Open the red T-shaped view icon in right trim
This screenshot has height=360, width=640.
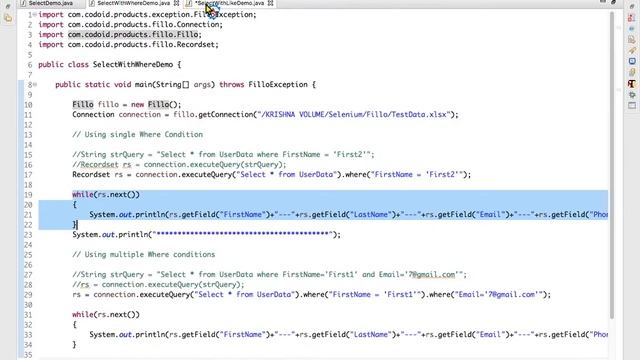click(632, 84)
